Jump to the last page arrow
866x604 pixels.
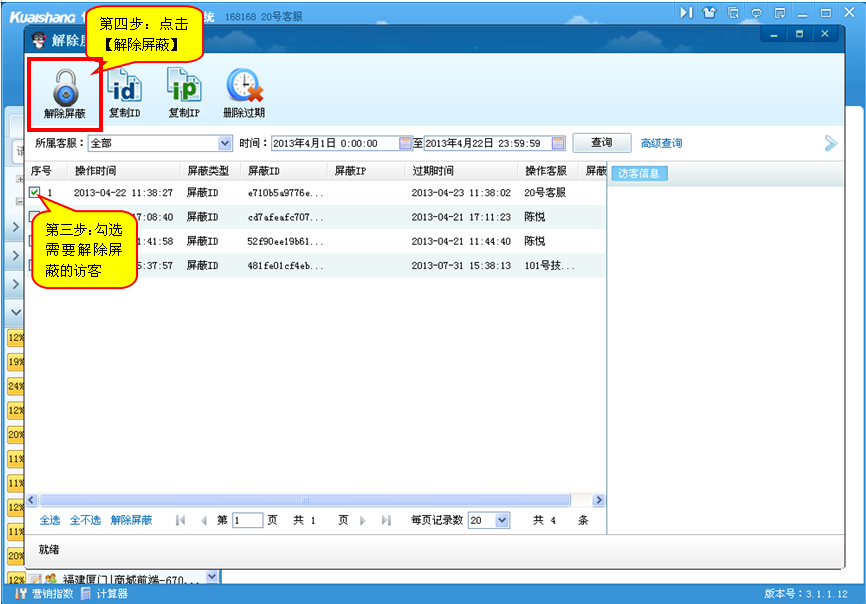tap(386, 521)
